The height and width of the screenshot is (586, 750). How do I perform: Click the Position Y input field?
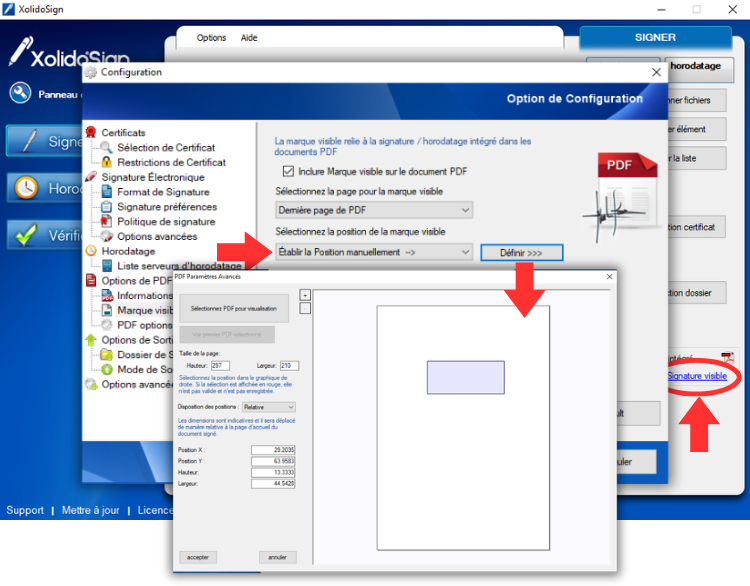click(x=273, y=461)
